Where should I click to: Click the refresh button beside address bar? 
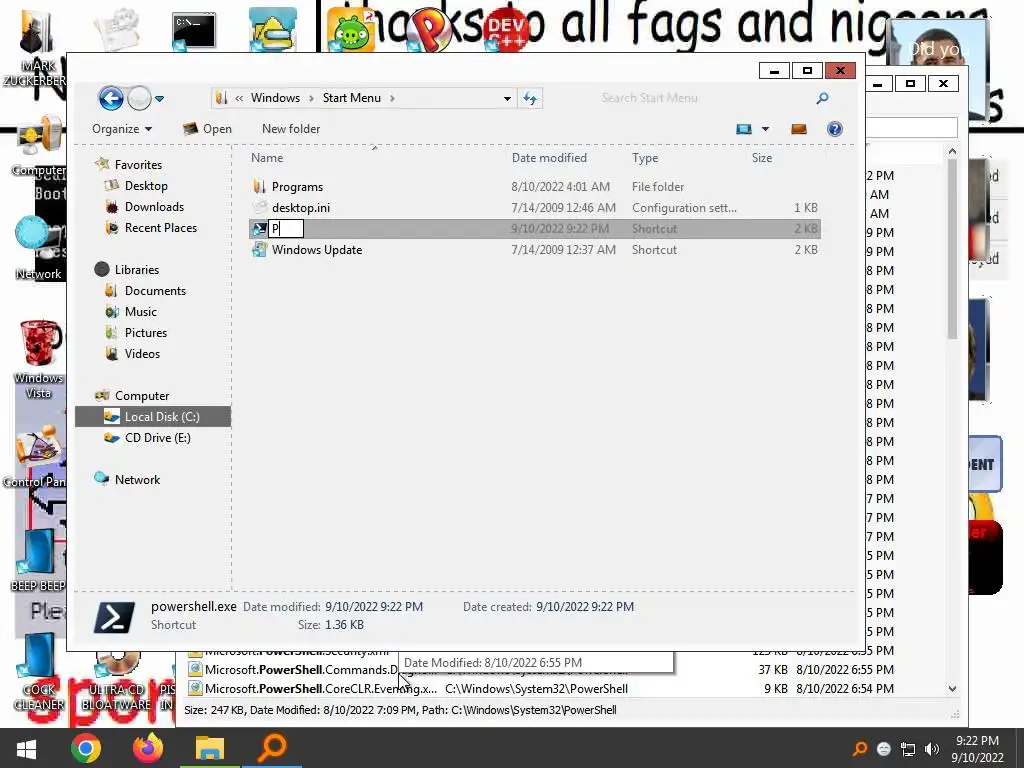(x=530, y=99)
